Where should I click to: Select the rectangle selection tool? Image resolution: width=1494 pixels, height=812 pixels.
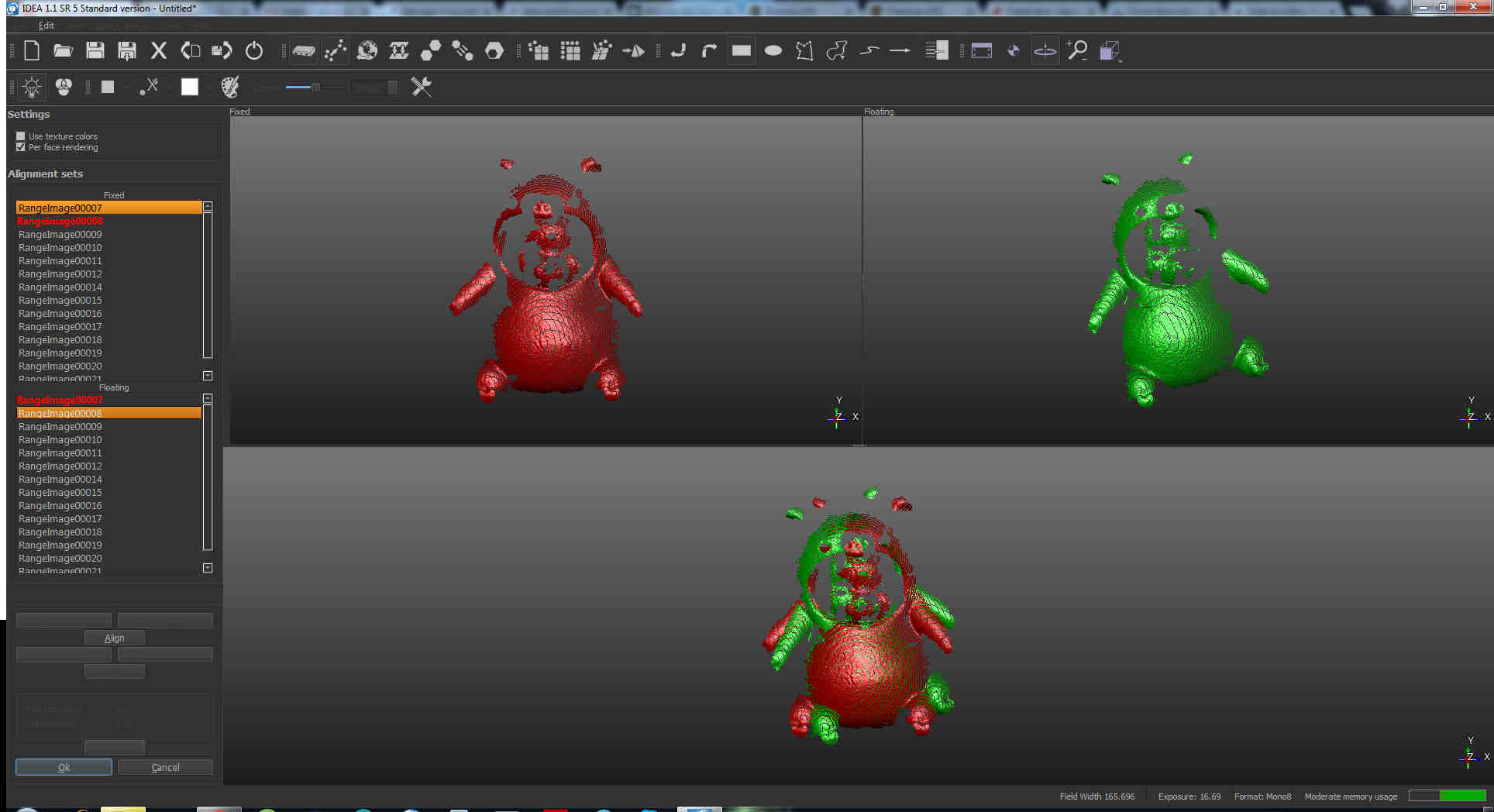coord(742,51)
